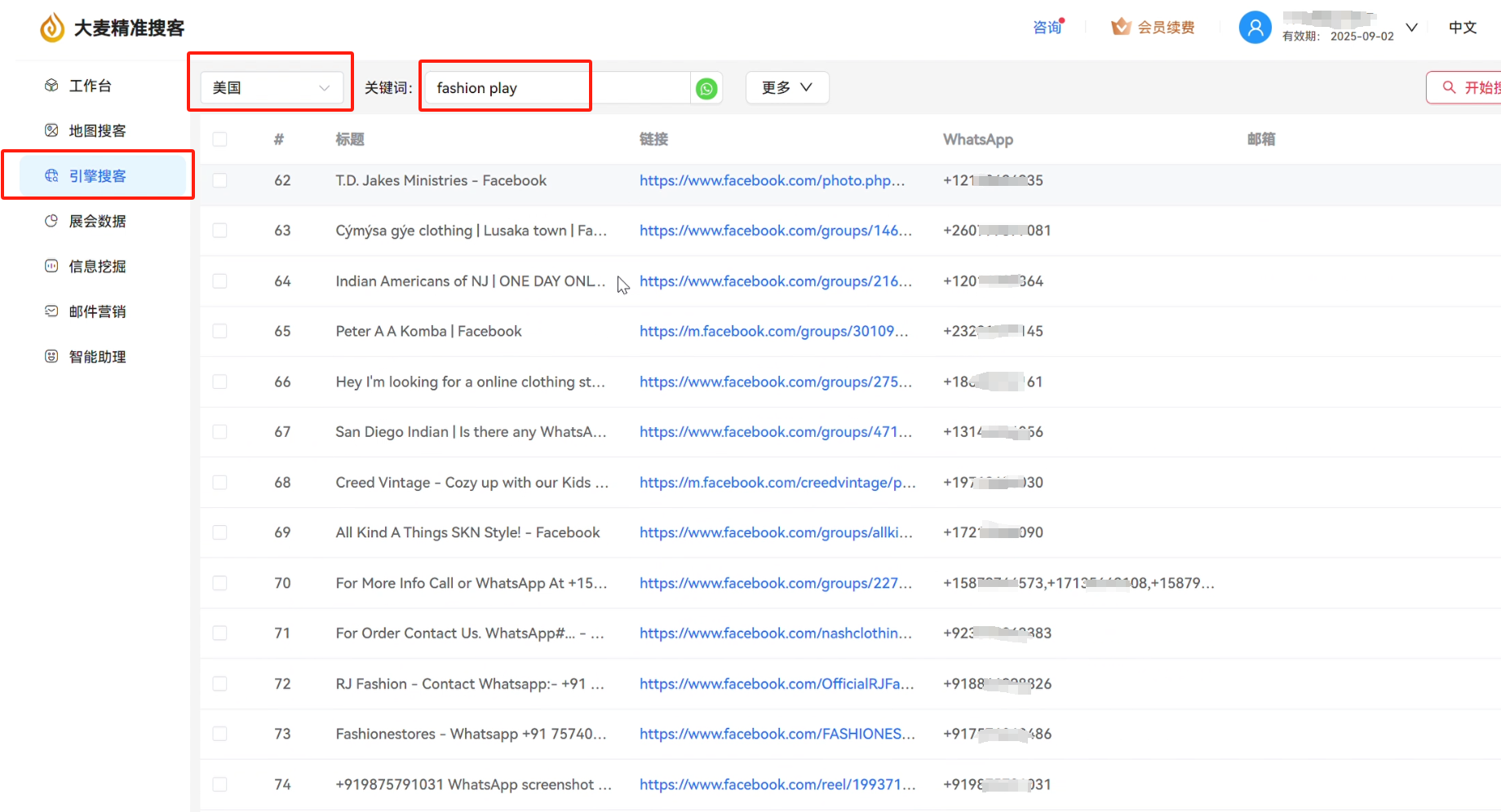
Task: Click the 智能助理 robot icon
Action: coord(51,356)
